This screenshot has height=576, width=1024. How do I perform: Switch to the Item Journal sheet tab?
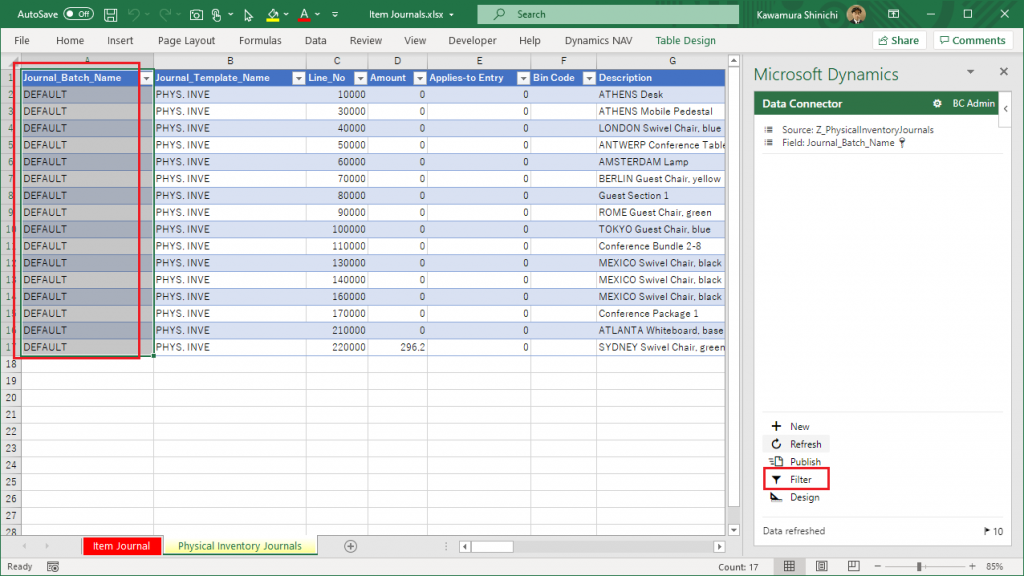[121, 546]
